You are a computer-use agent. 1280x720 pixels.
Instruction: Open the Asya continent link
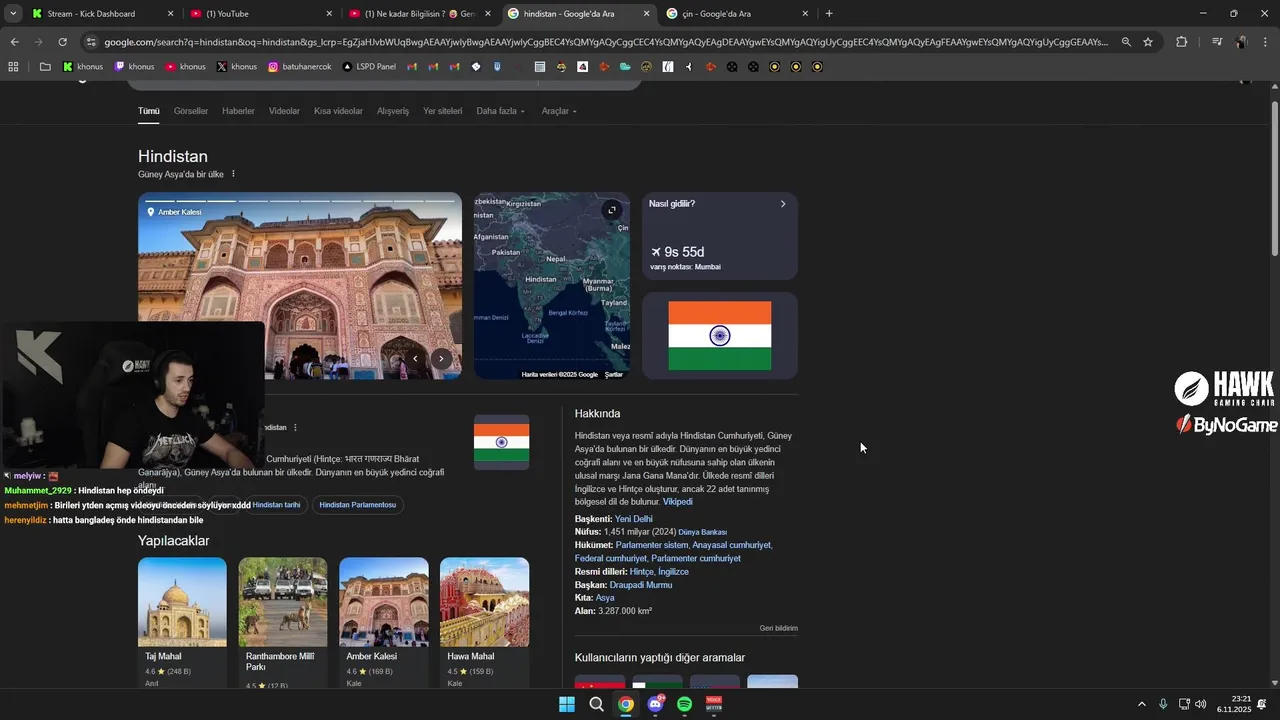(605, 598)
